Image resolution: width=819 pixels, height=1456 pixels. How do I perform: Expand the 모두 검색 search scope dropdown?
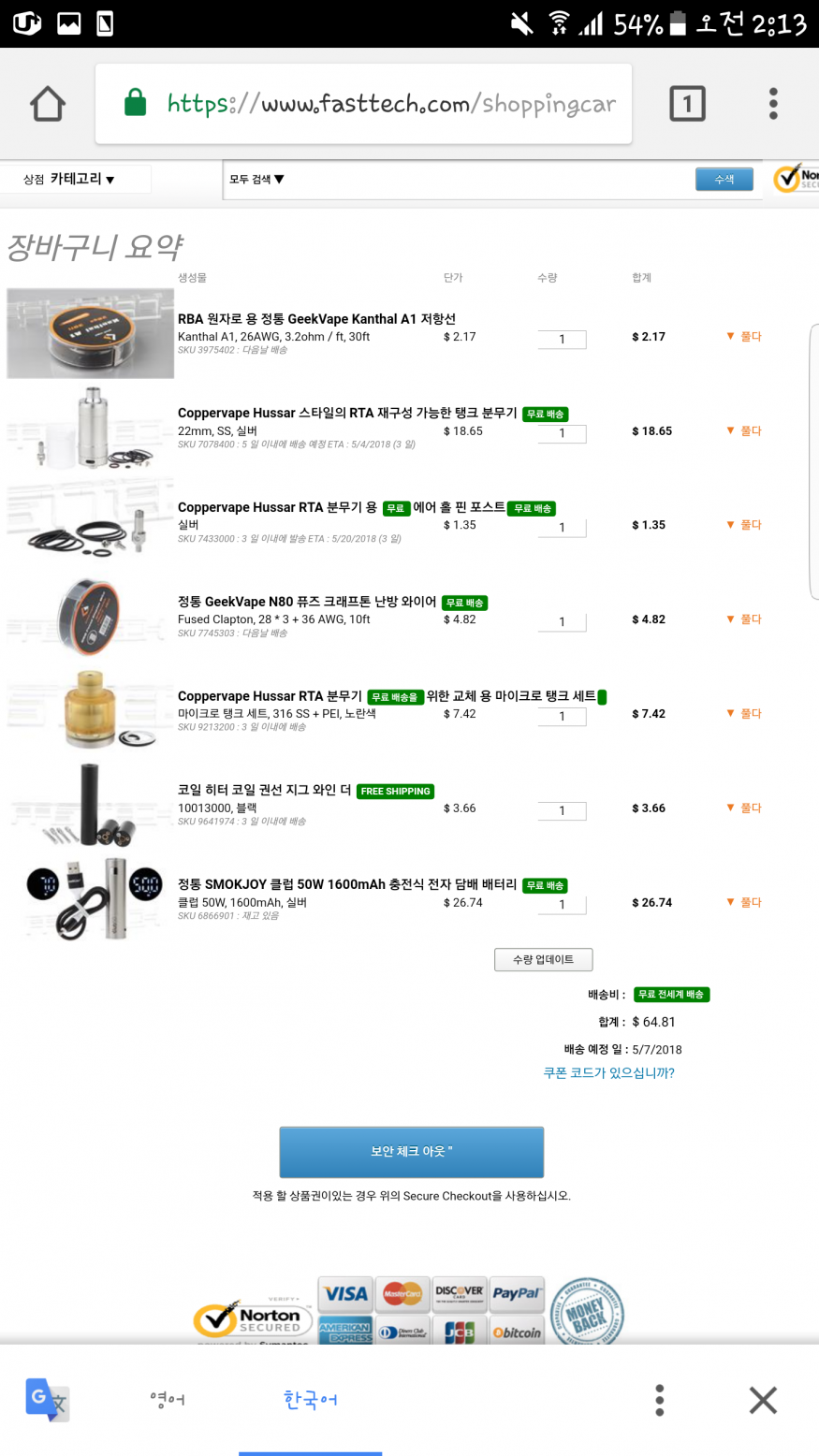(x=256, y=179)
